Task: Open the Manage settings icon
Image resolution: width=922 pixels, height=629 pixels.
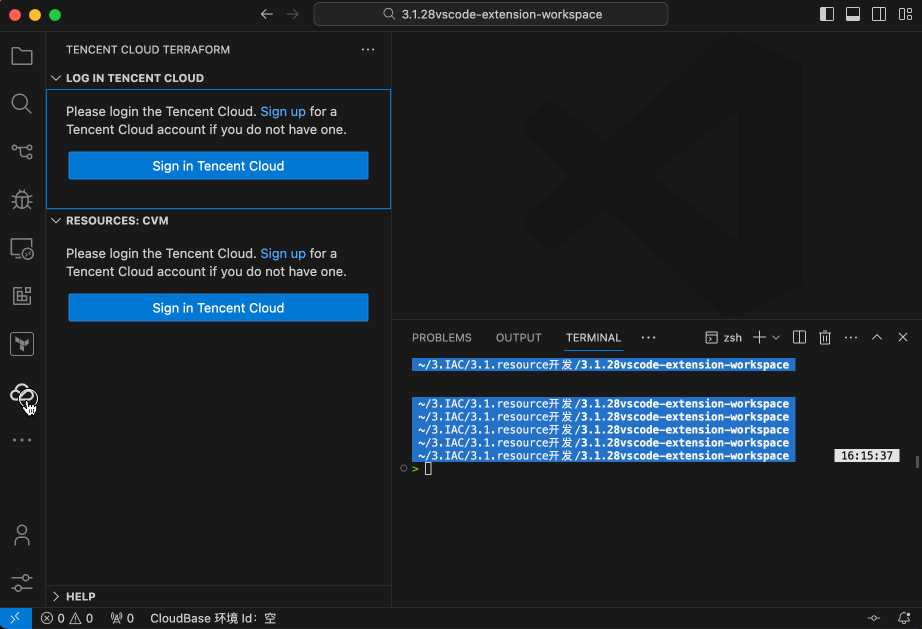Action: 22,583
